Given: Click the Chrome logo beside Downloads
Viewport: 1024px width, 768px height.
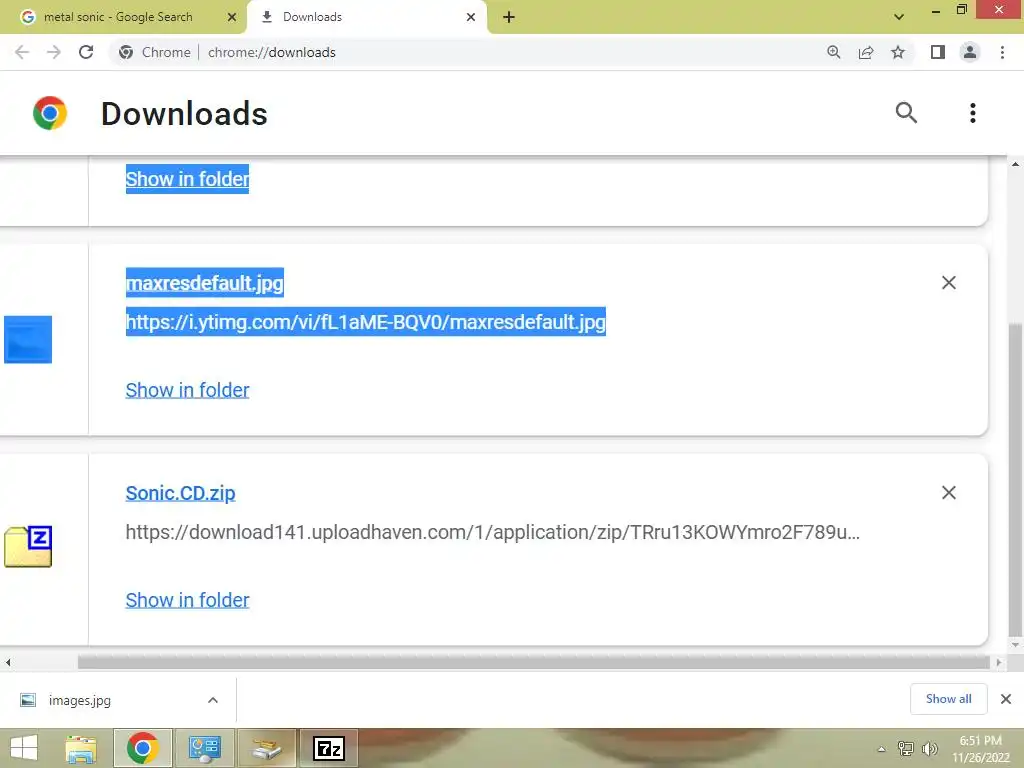Looking at the screenshot, I should tap(50, 113).
